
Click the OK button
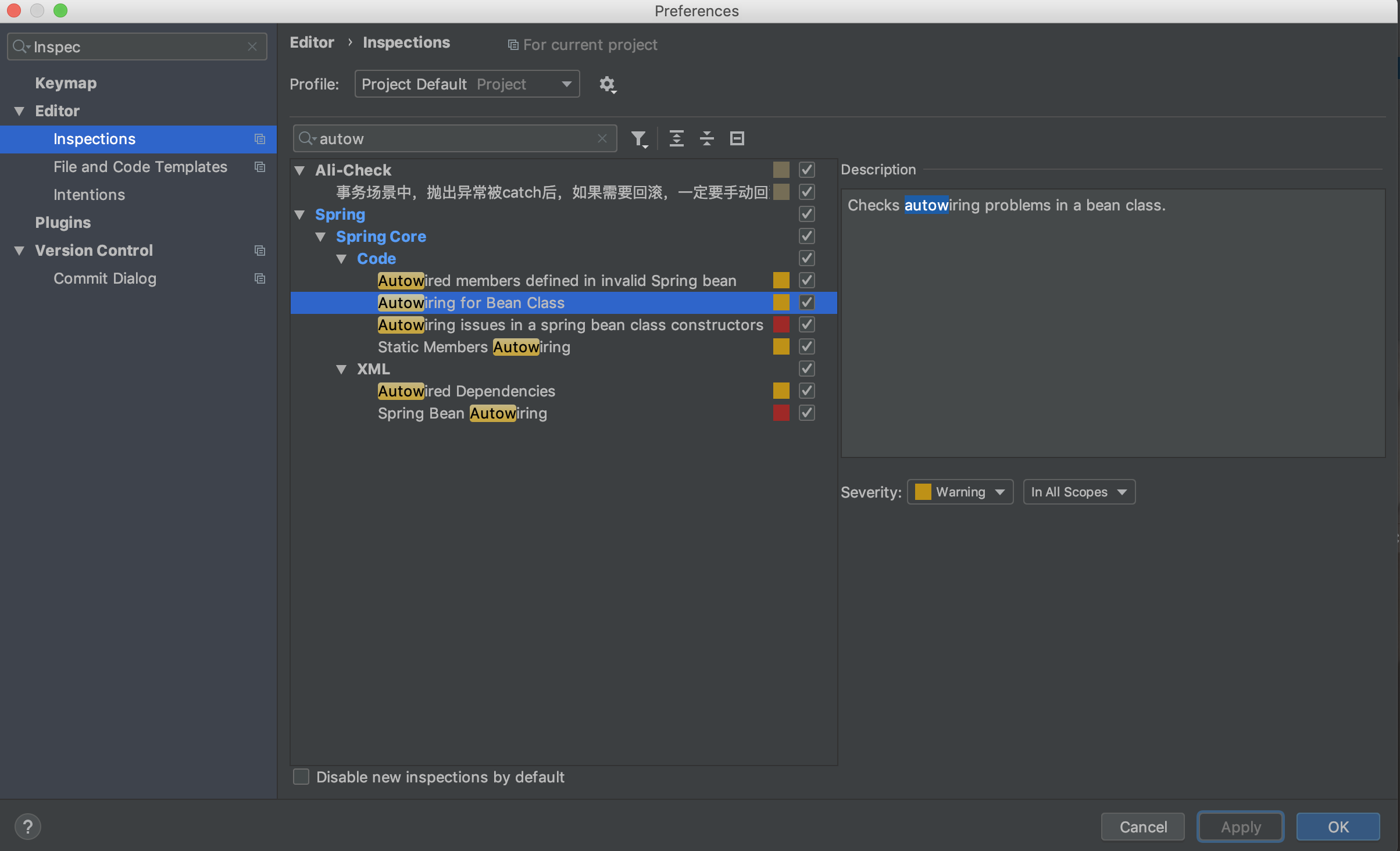coord(1338,826)
